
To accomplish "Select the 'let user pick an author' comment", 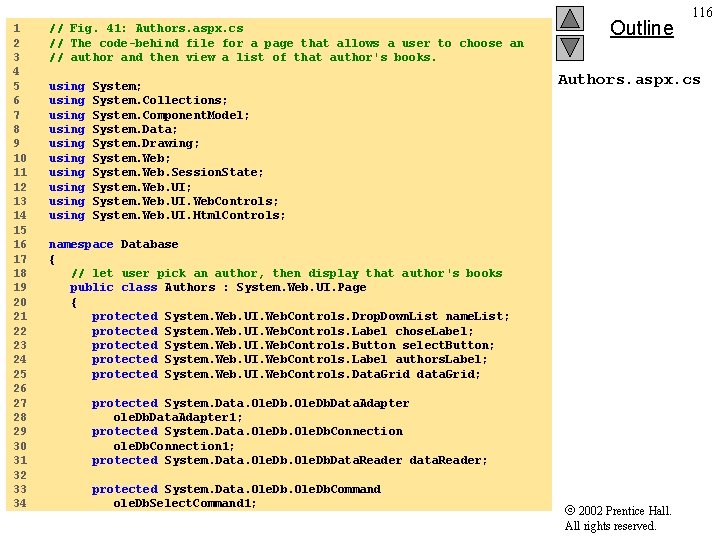I will point(287,273).
